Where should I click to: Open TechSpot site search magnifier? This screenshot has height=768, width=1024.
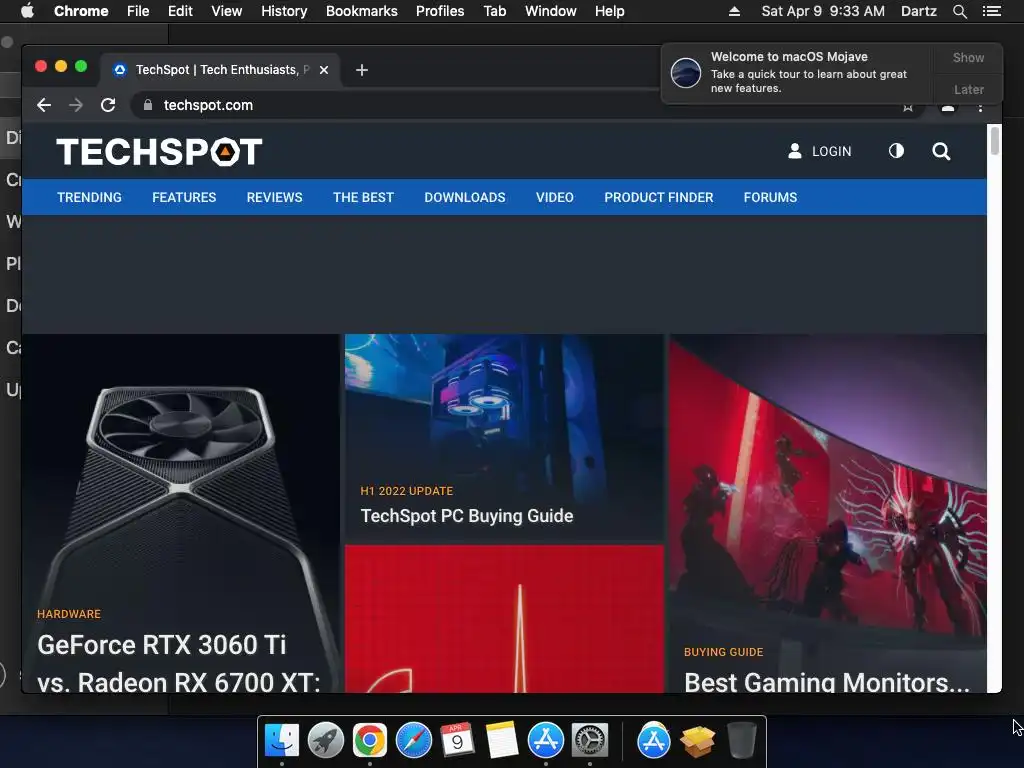941,152
